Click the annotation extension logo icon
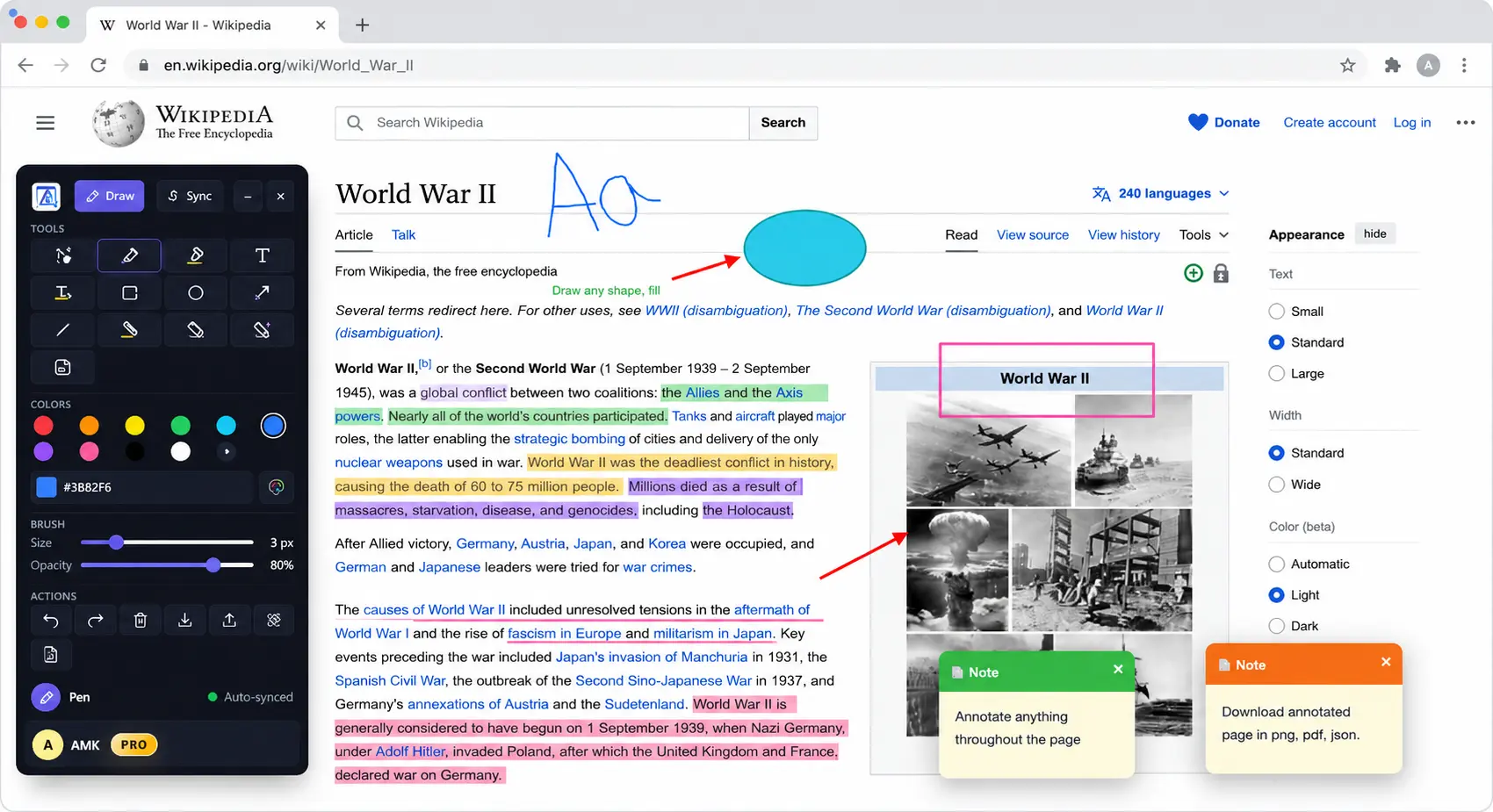The height and width of the screenshot is (812, 1493). [47, 196]
